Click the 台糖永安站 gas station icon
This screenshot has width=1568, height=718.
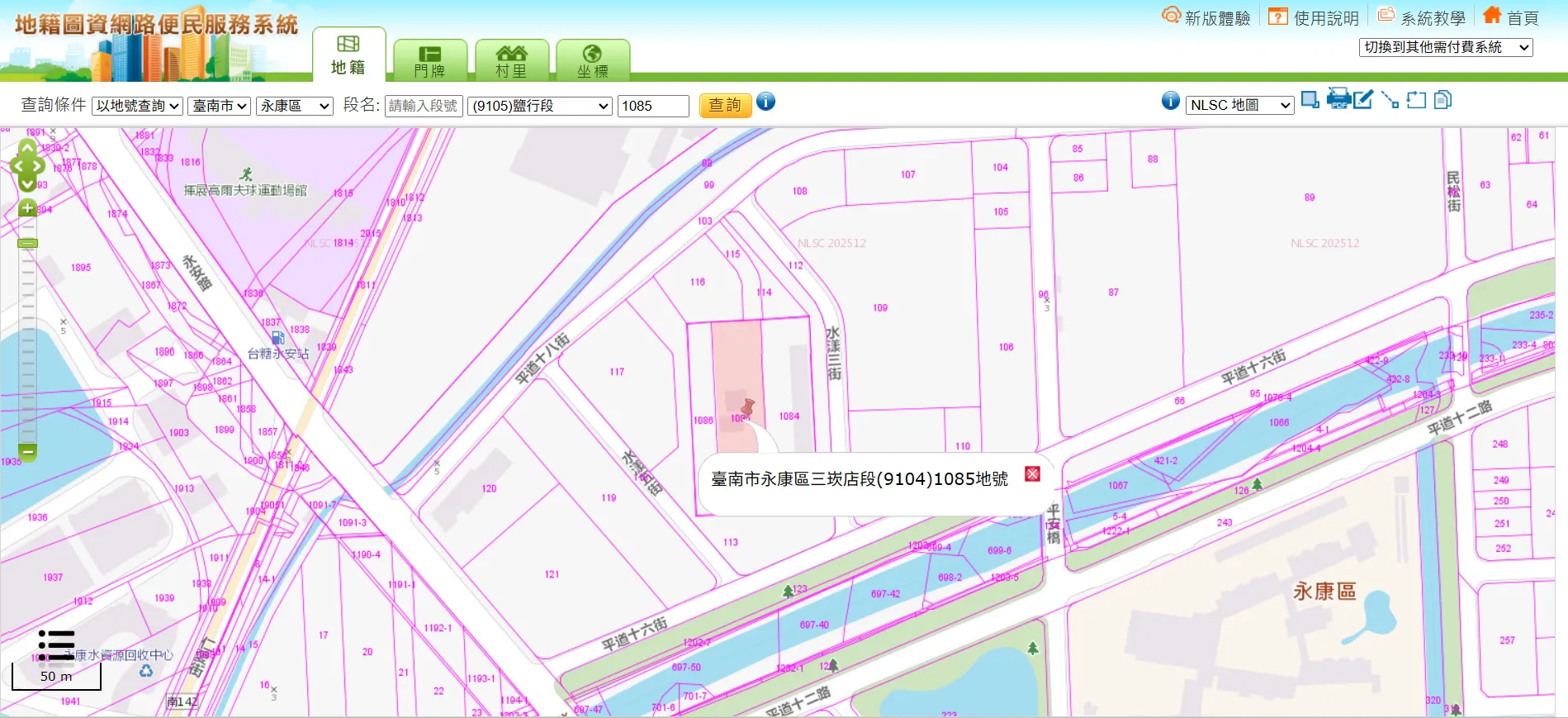point(278,338)
